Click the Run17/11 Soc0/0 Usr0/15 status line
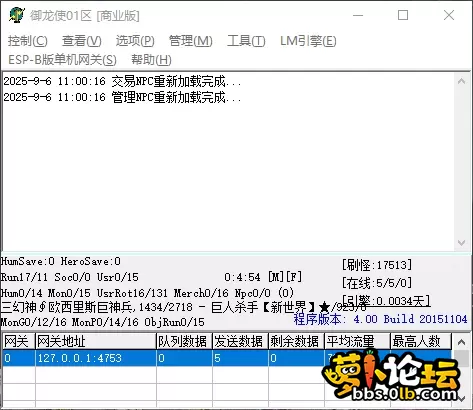This screenshot has height=410, width=473. (x=70, y=277)
